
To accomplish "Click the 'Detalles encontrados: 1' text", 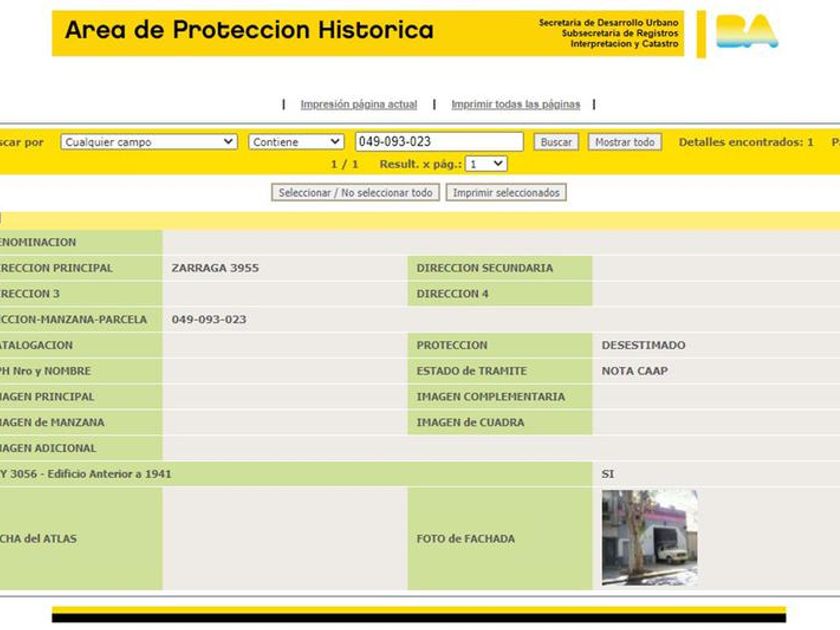I will click(x=745, y=142).
